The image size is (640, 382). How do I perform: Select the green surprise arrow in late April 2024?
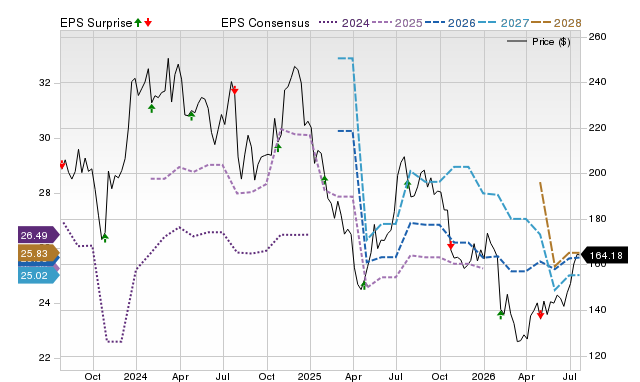pos(191,116)
